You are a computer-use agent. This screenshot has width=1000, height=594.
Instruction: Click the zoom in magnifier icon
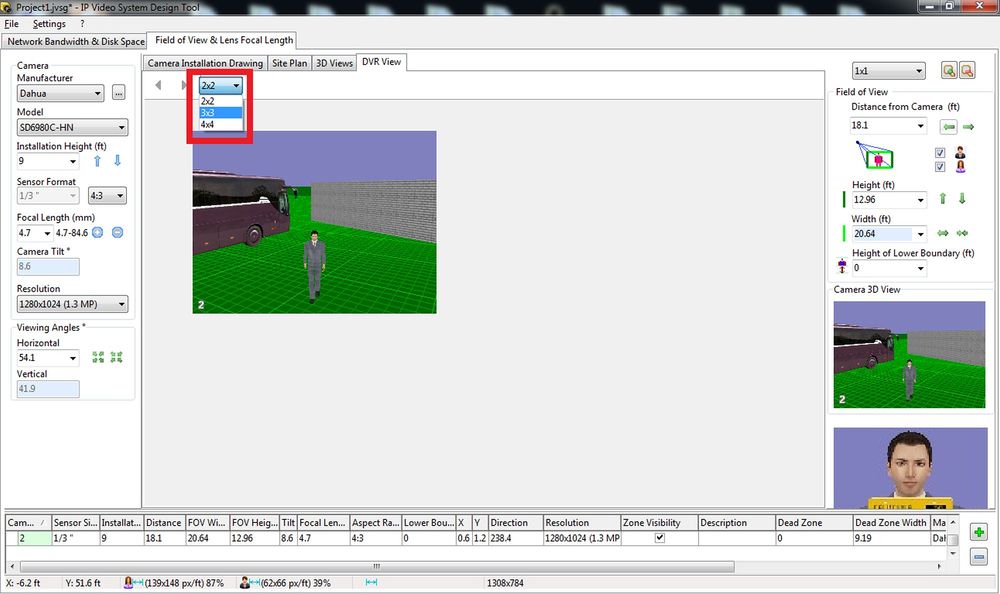[x=948, y=71]
